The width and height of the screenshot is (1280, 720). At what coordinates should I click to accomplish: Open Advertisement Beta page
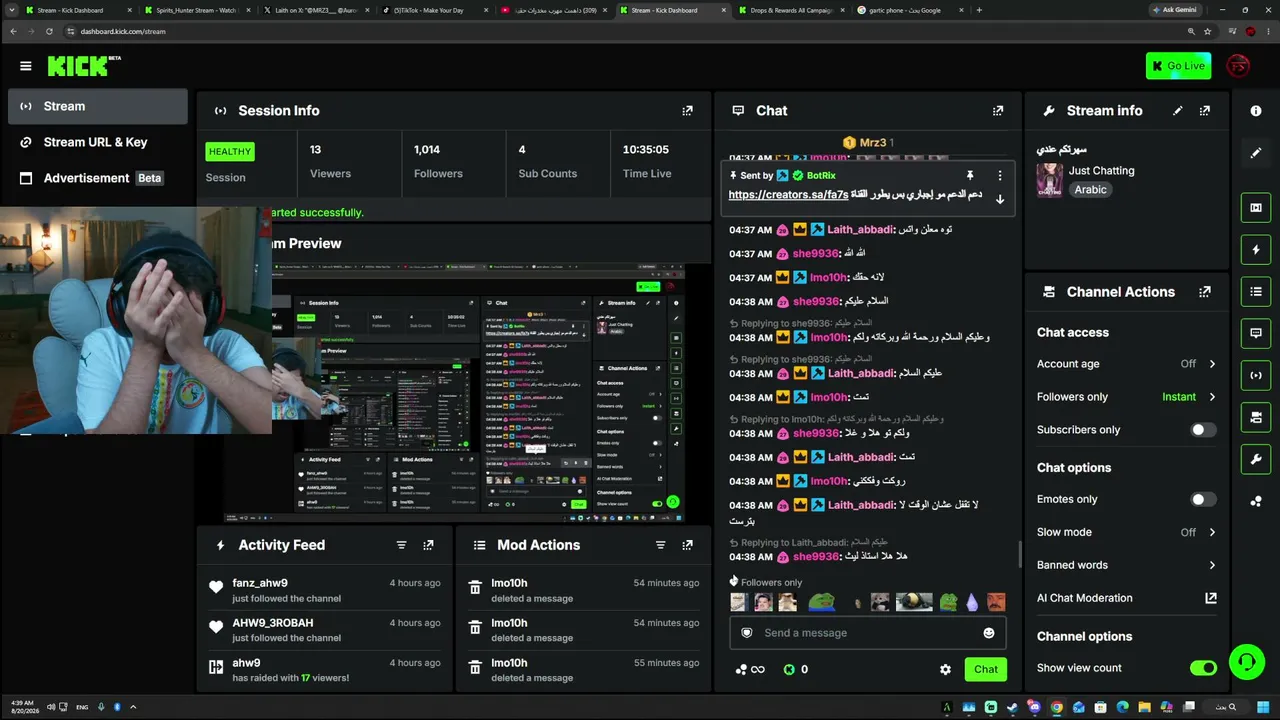coord(97,178)
